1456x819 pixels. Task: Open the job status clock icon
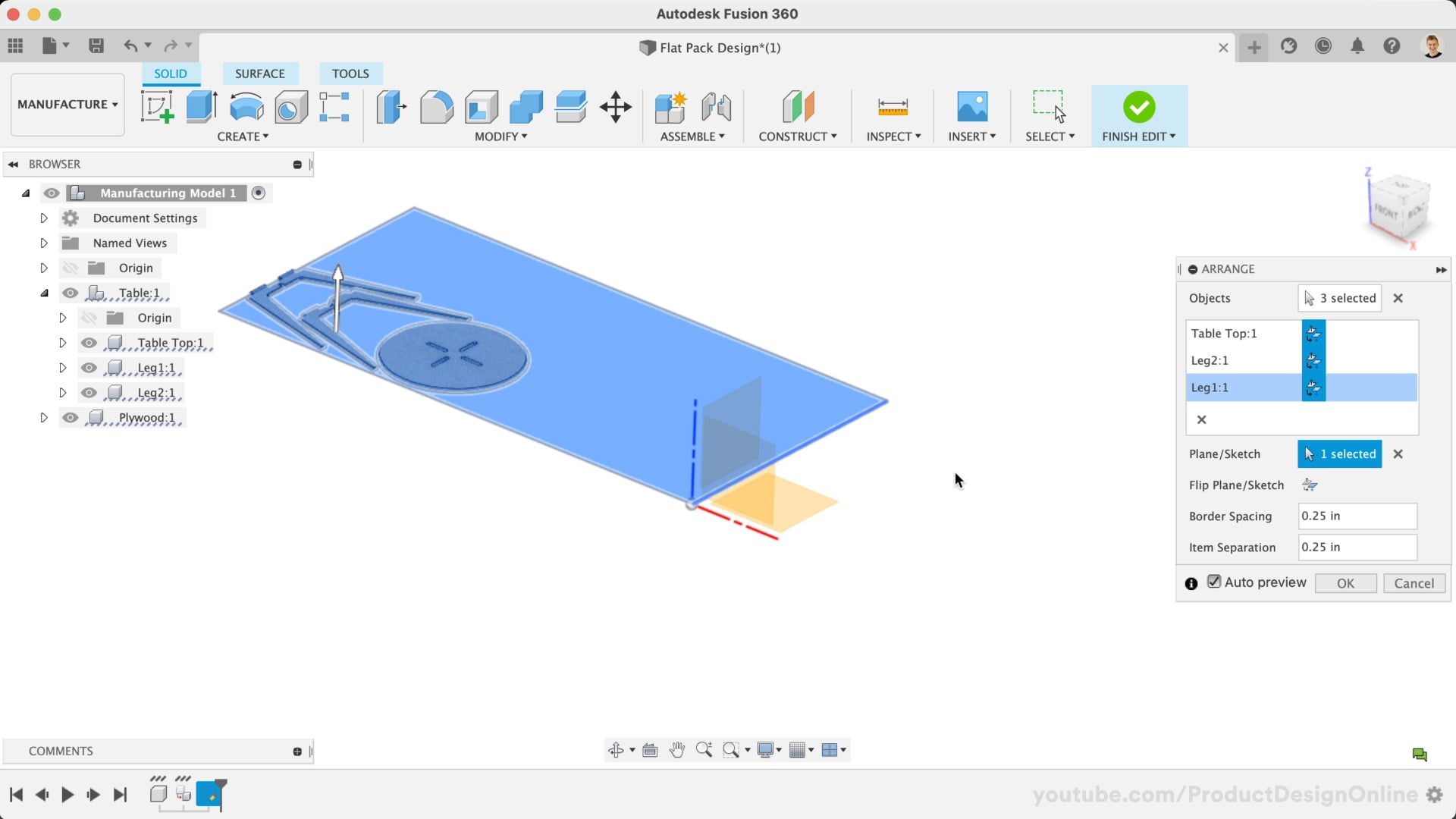[1323, 46]
